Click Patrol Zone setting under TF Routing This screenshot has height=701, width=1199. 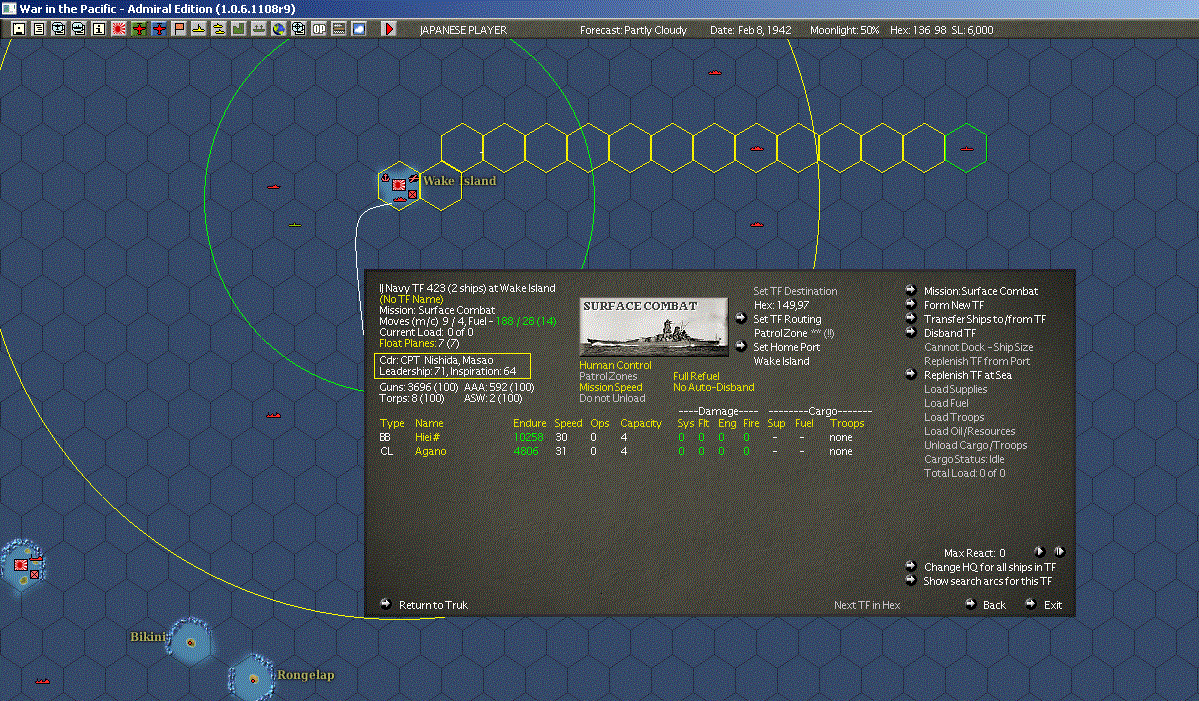794,333
